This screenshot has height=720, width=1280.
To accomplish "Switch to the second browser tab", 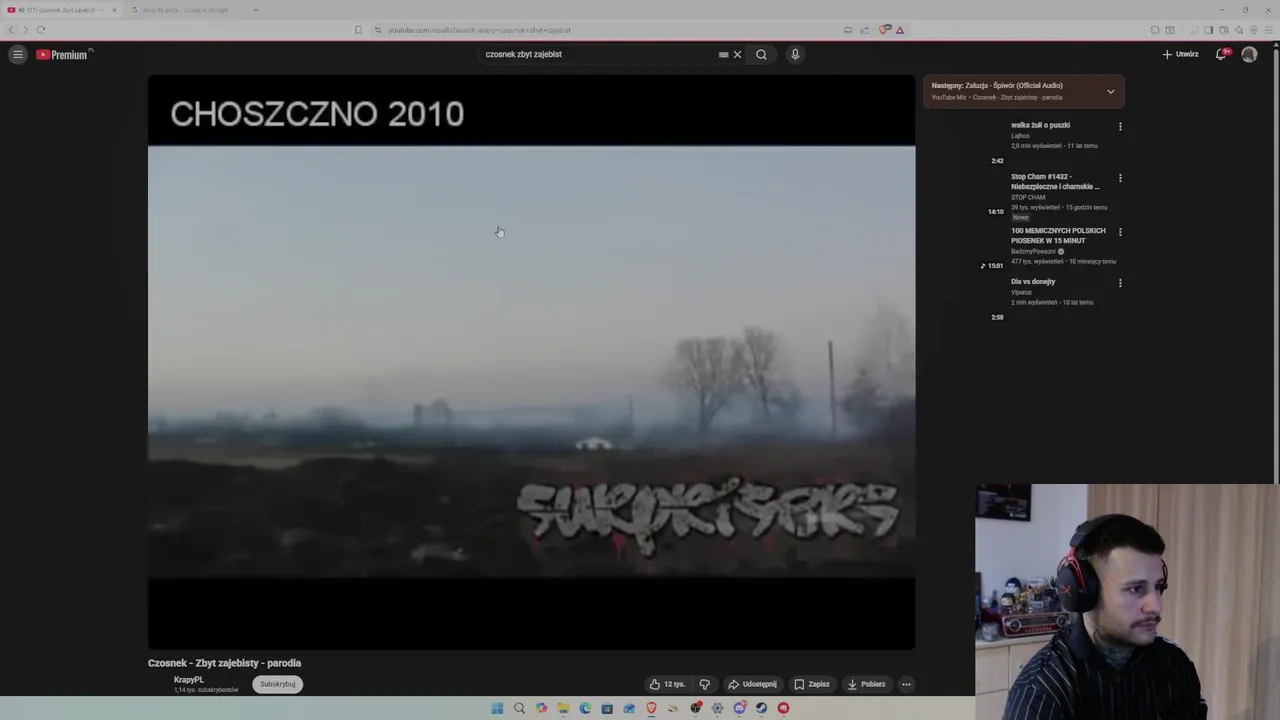I will click(185, 10).
